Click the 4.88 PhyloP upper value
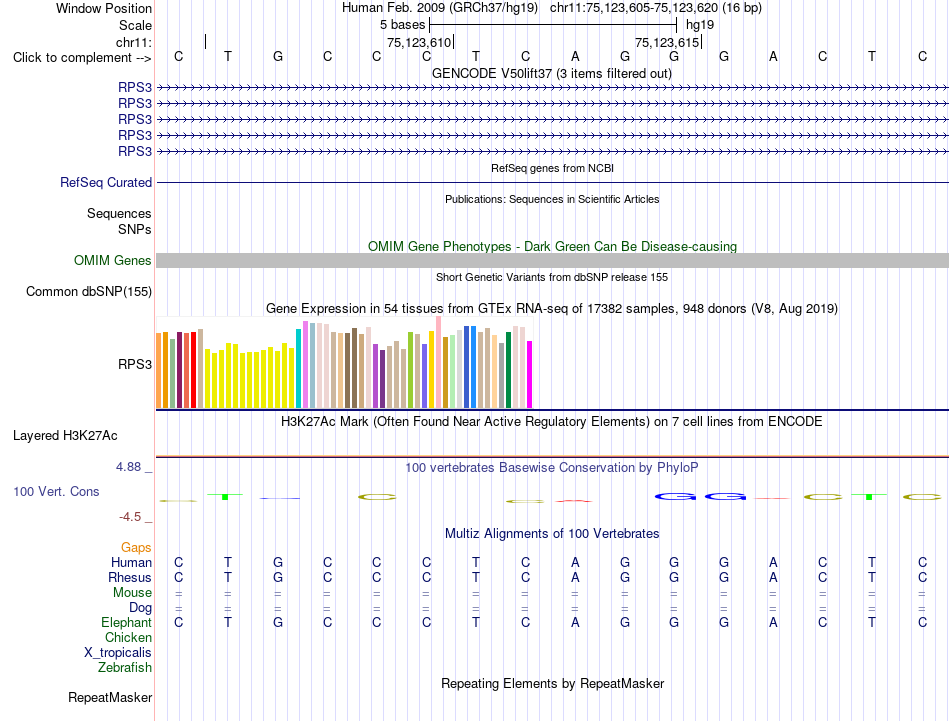 click(128, 467)
